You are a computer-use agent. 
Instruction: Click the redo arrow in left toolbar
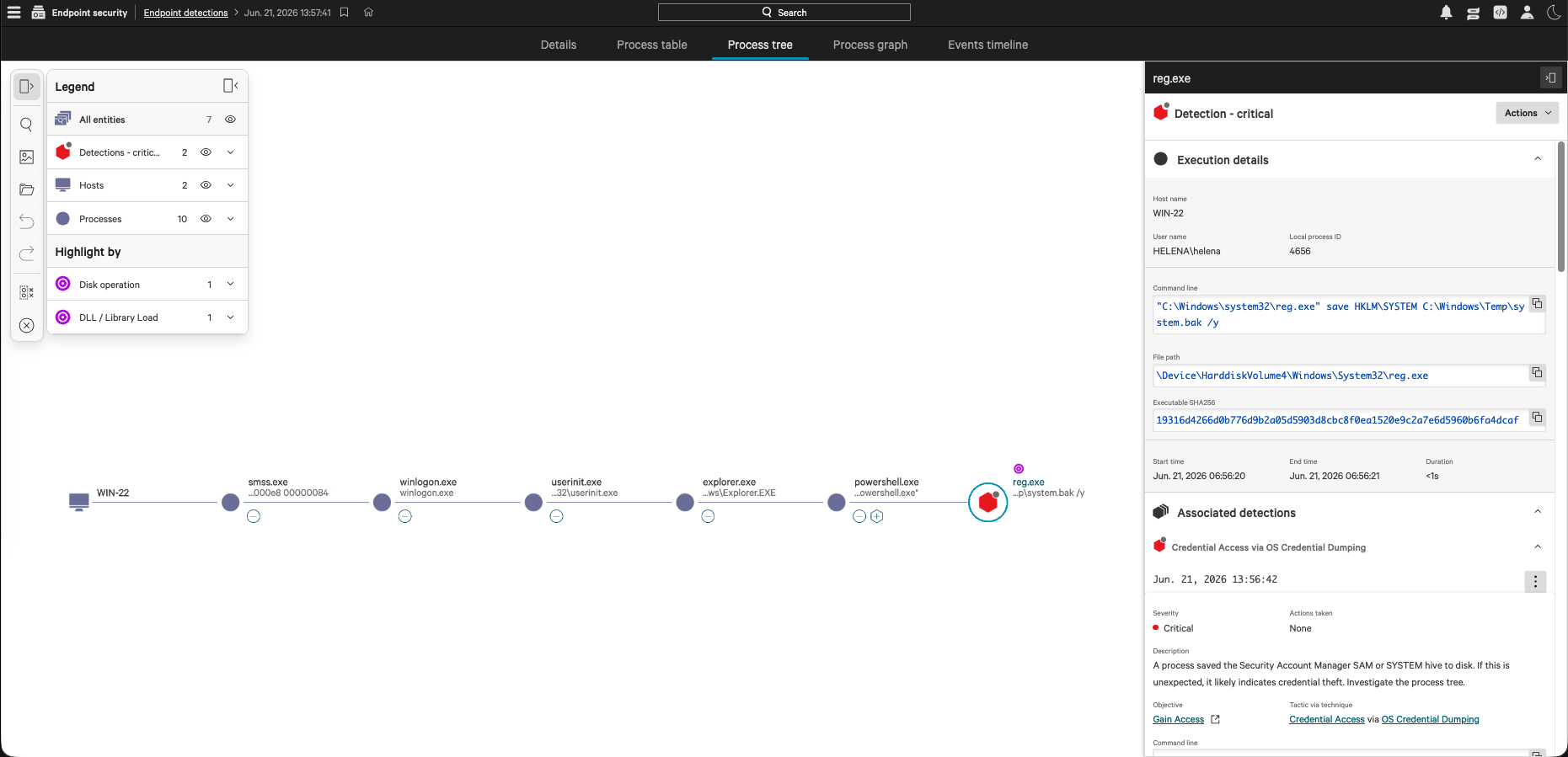(26, 253)
